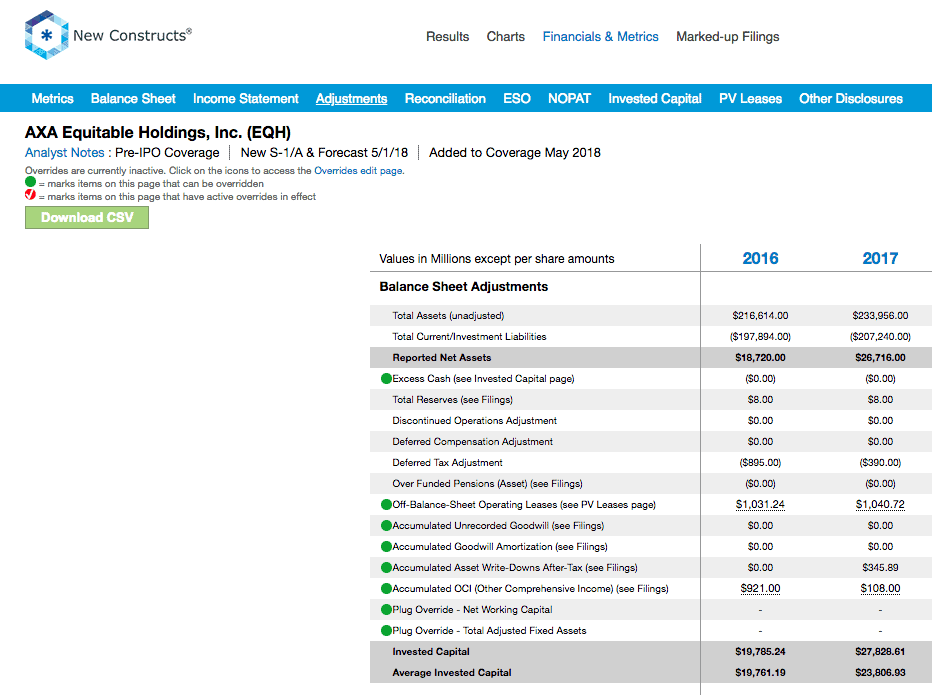Image resolution: width=932 pixels, height=695 pixels.
Task: Click override icon for Plug Override Total Adjusted Fixed Assets
Action: [386, 630]
